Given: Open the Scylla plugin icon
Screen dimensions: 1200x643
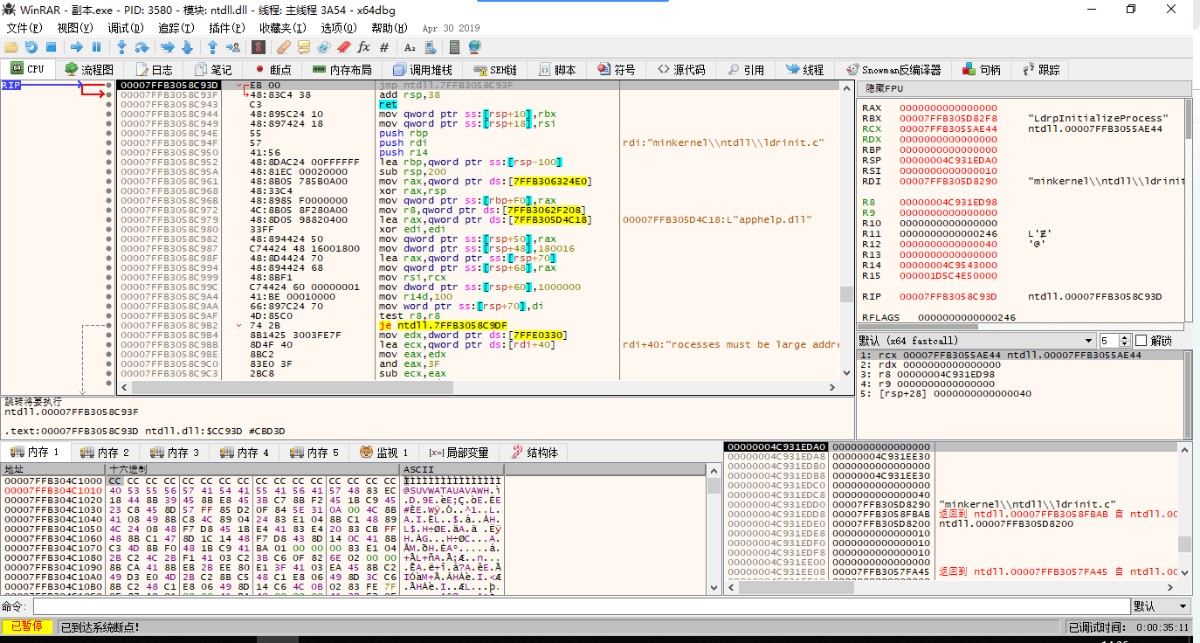Looking at the screenshot, I should click(258, 47).
